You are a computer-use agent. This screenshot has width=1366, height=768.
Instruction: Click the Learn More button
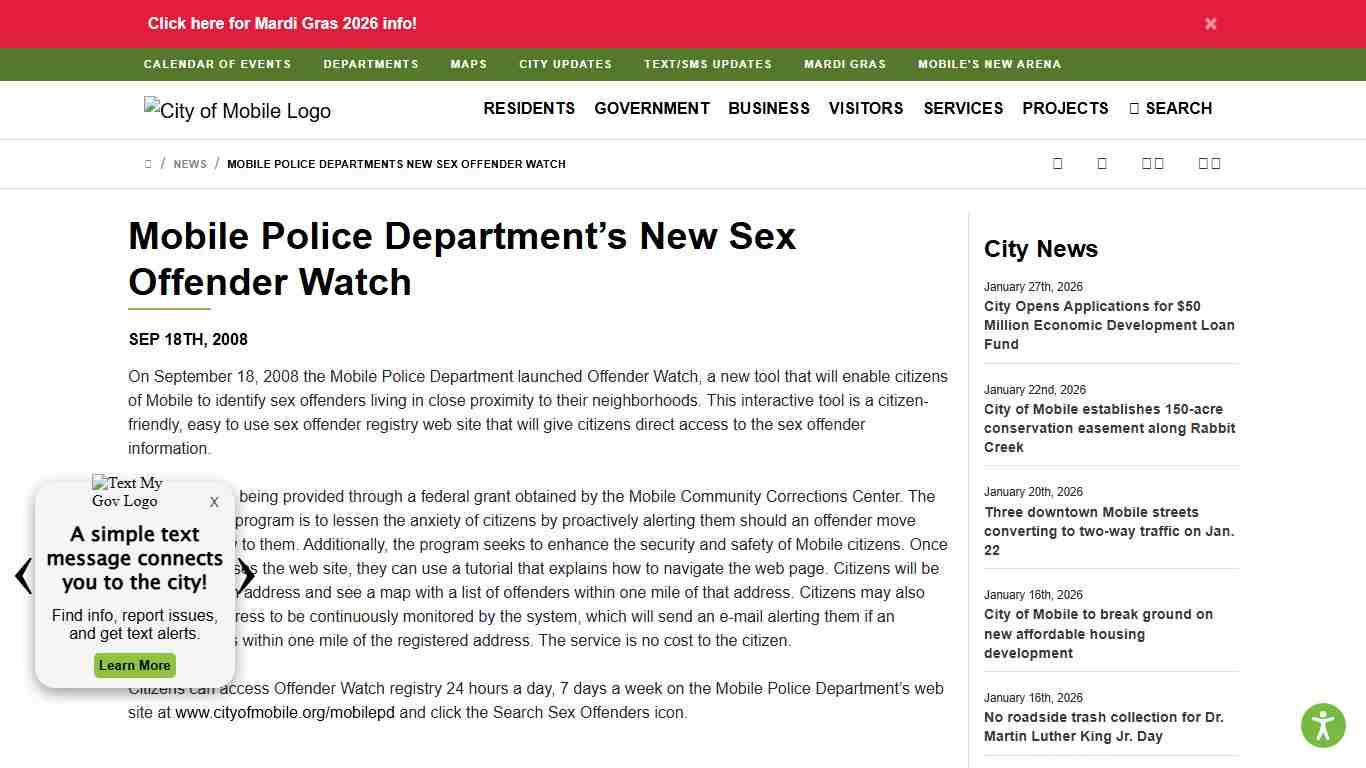134,665
